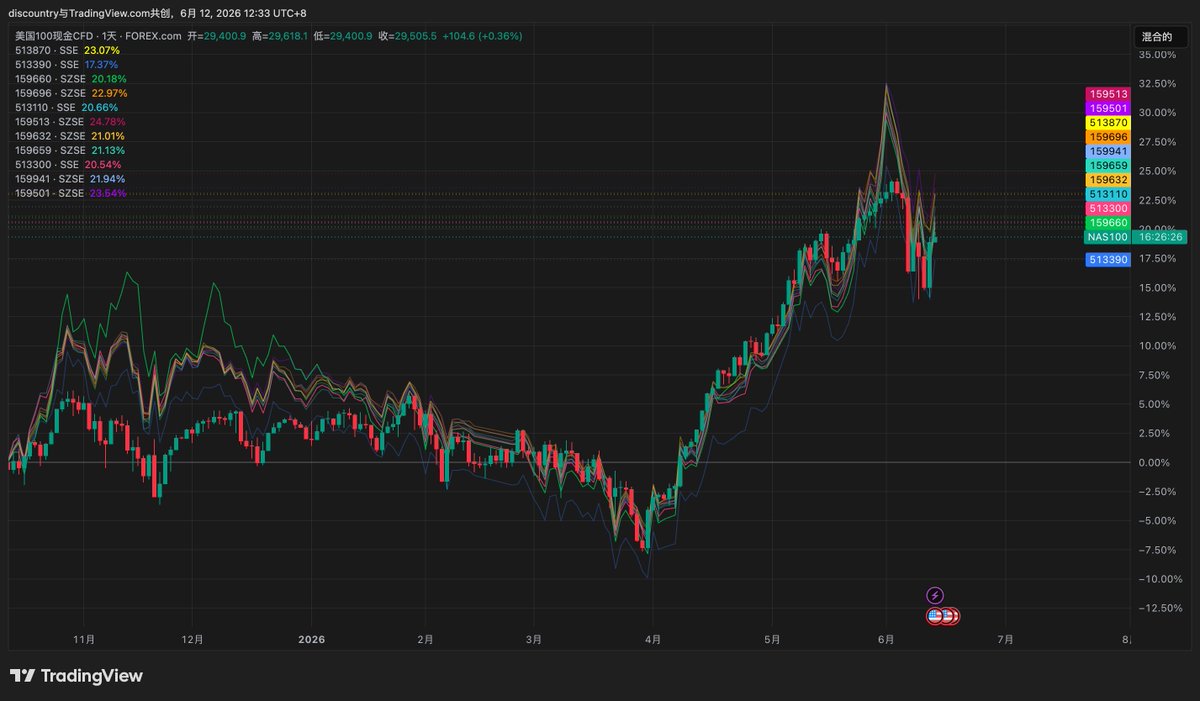Click the magenta 159513 price scale label
The height and width of the screenshot is (701, 1200).
tap(1108, 94)
